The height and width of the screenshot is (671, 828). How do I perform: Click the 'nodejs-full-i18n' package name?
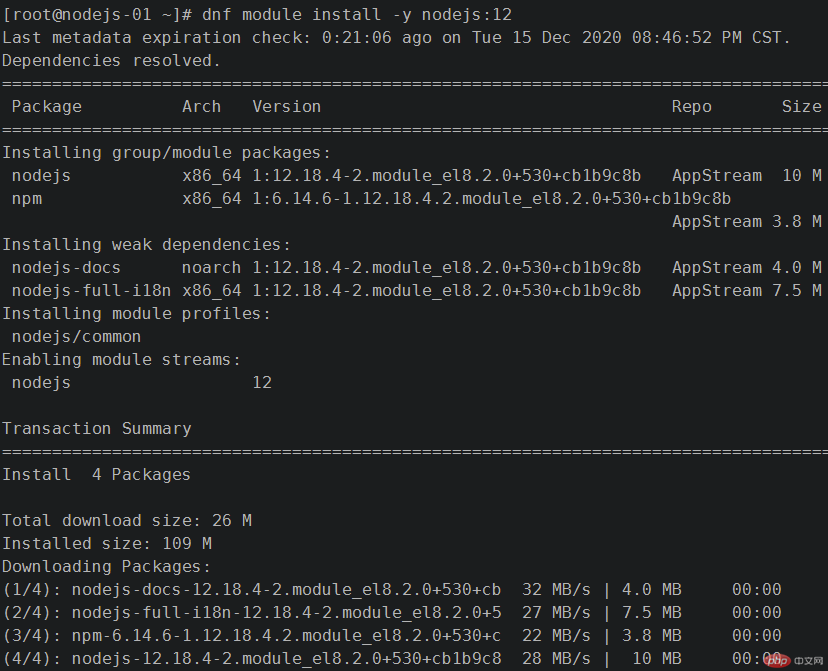click(x=91, y=291)
